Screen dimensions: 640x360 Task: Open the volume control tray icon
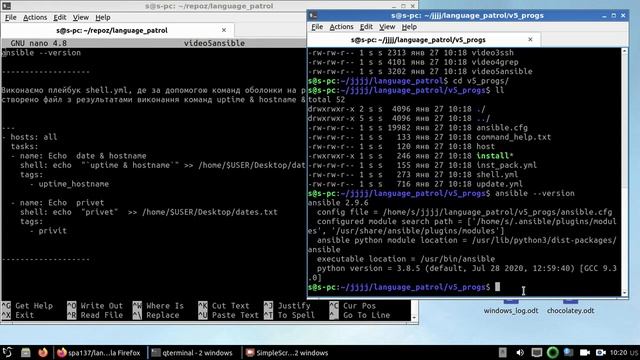coord(520,353)
